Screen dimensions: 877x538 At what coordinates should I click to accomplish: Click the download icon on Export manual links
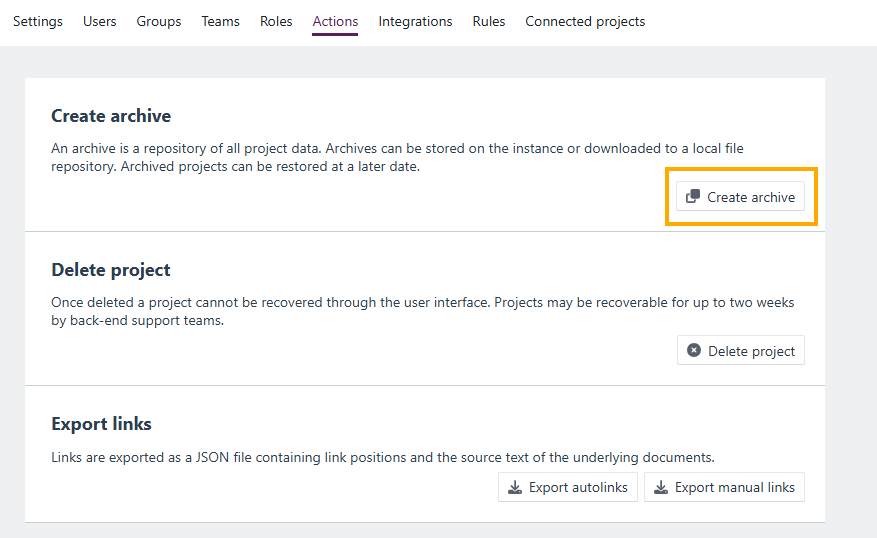pyautogui.click(x=661, y=487)
